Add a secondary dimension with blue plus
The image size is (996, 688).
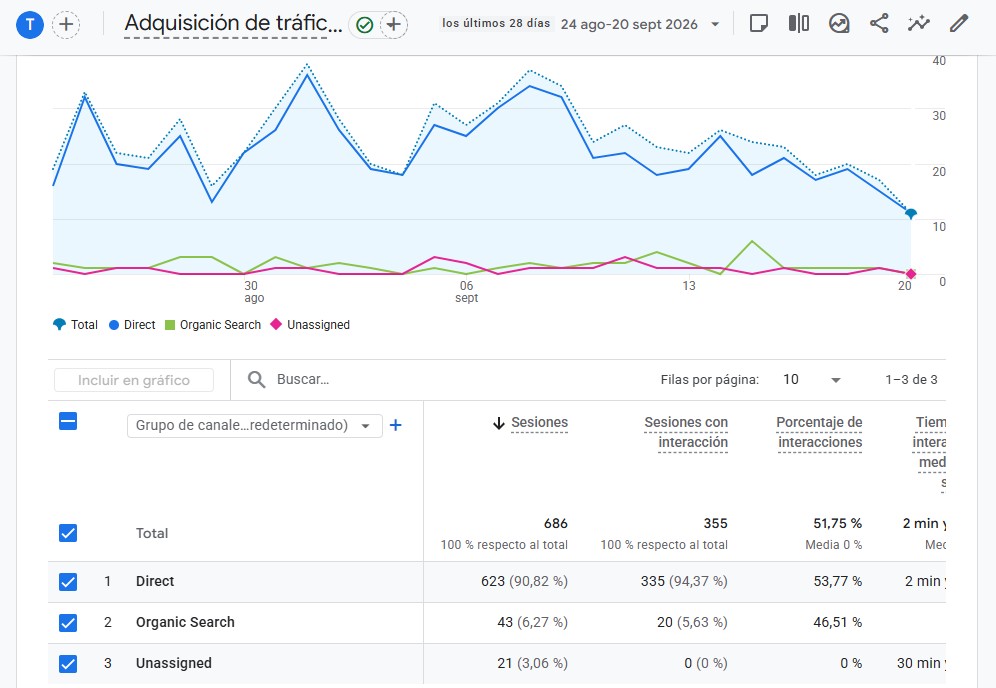click(395, 425)
